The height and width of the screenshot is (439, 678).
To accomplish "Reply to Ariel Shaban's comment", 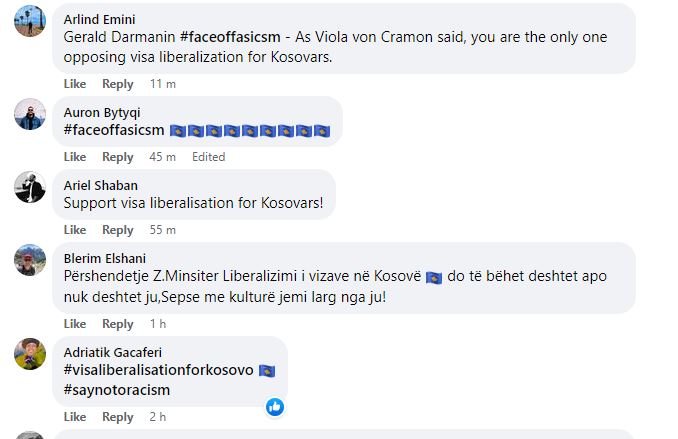I will (118, 230).
